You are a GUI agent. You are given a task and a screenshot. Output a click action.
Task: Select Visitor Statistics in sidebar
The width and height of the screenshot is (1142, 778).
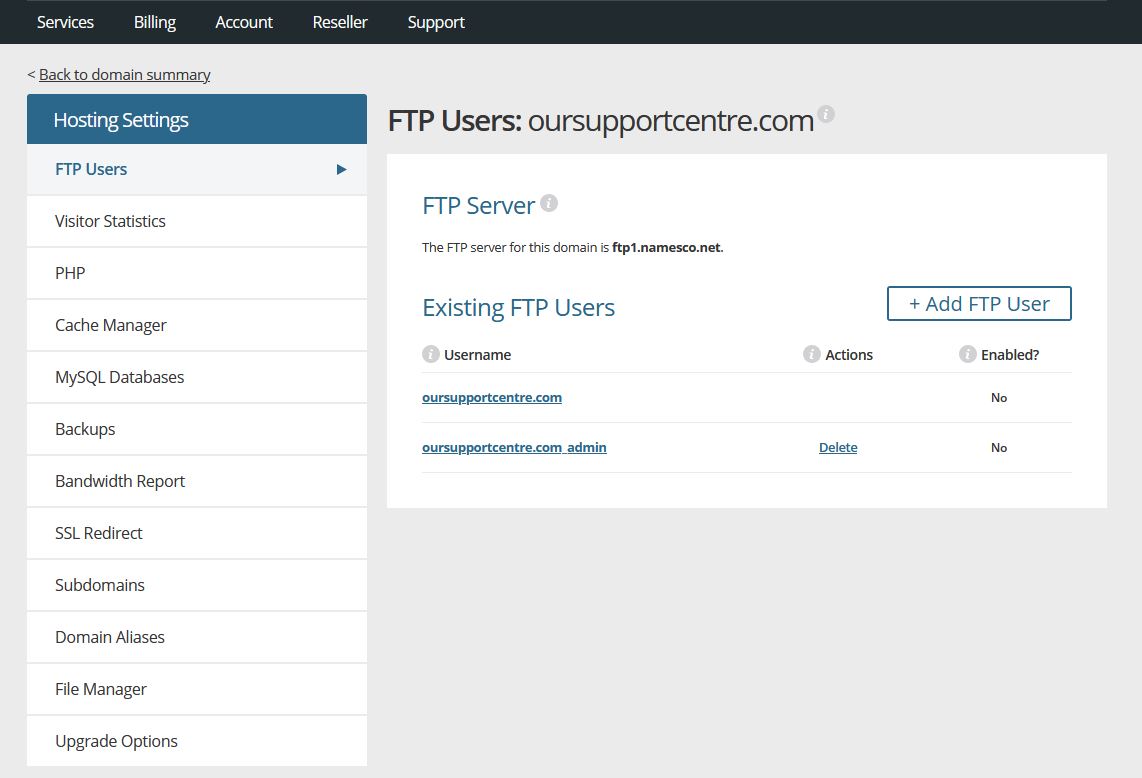pyautogui.click(x=110, y=221)
